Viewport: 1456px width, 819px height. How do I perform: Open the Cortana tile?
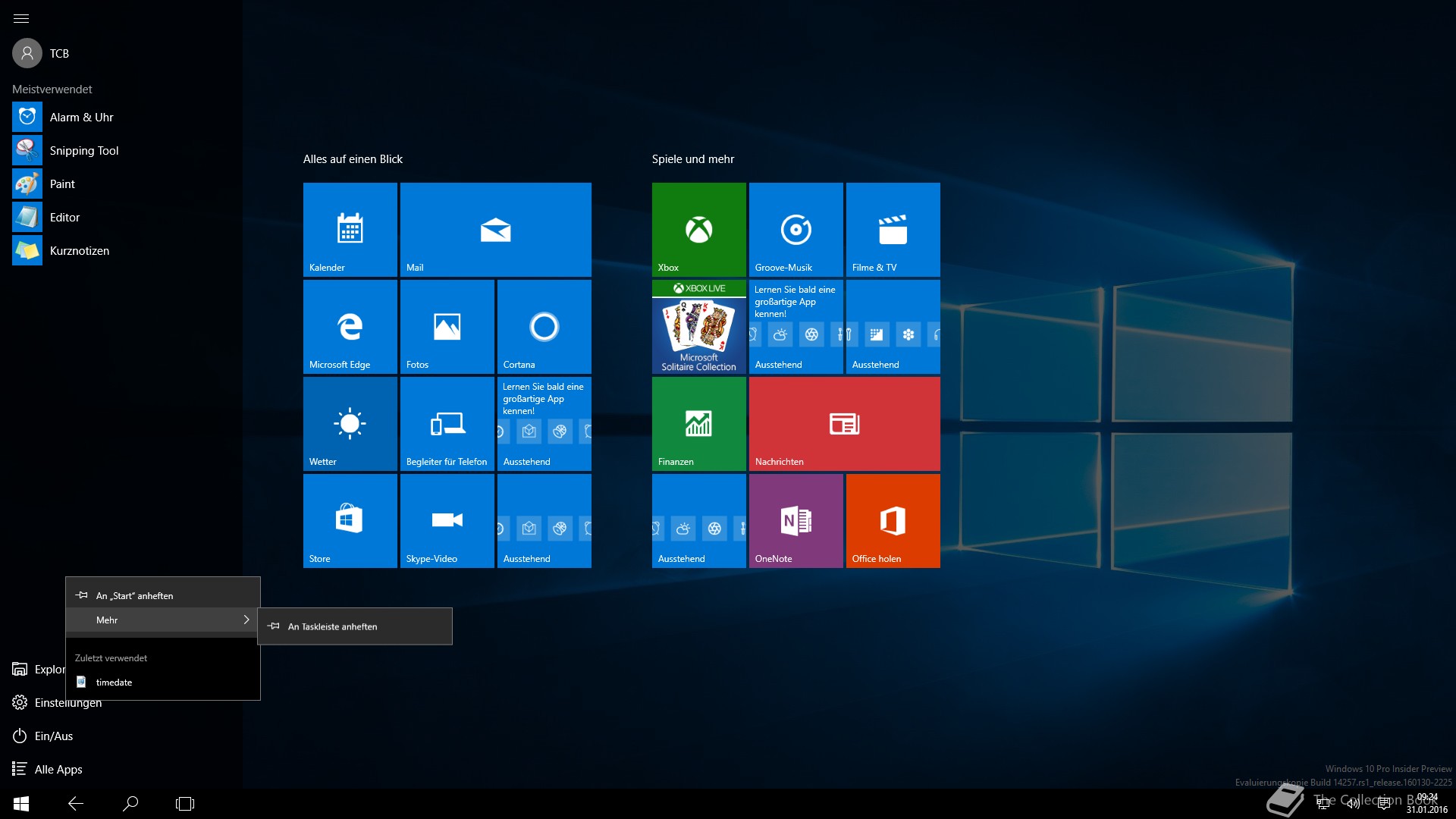(x=544, y=327)
